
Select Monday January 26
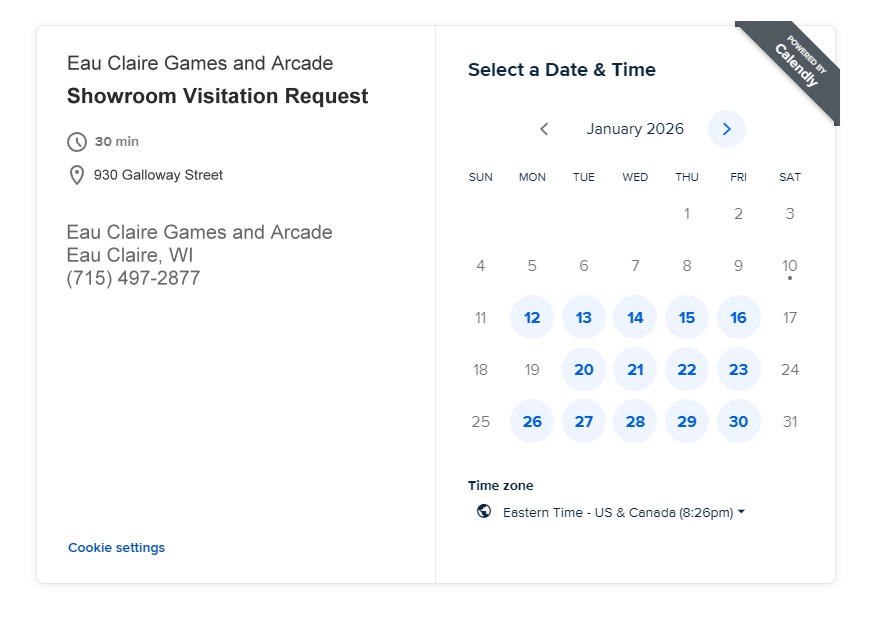coord(532,421)
